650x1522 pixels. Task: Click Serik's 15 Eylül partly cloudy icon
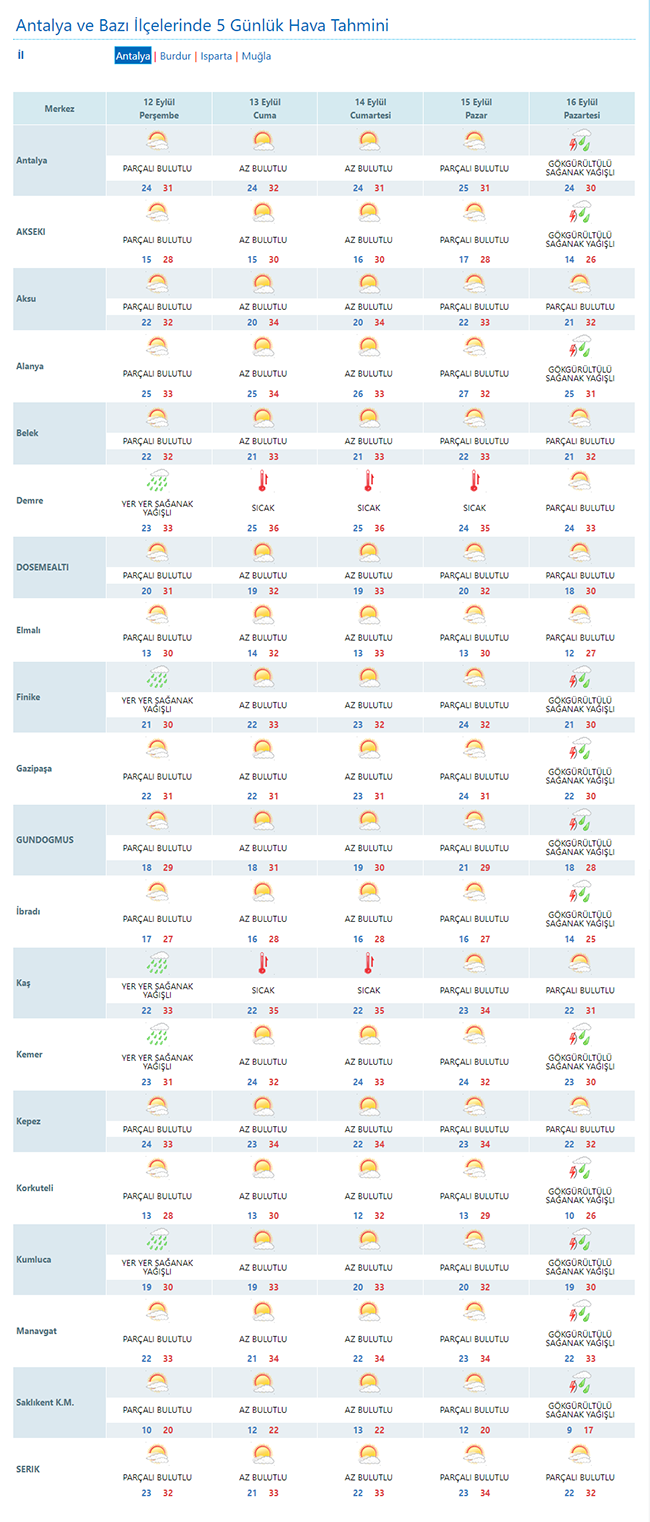pos(474,1453)
